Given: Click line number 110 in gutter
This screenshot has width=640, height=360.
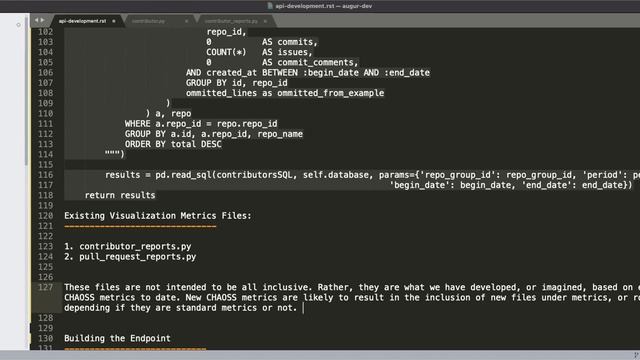Looking at the screenshot, I should [45, 113].
